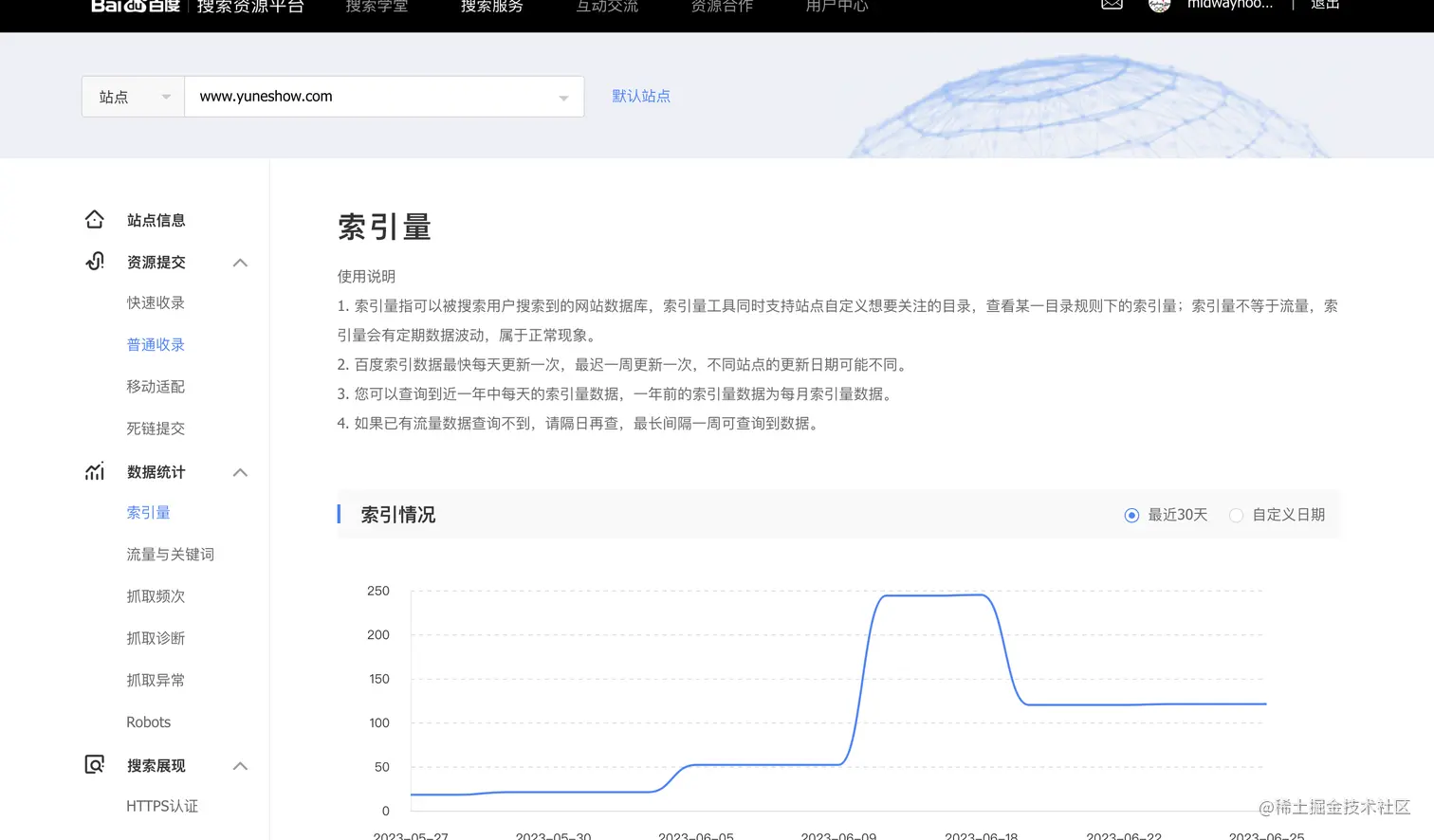
Task: Click the 退出 logout link
Action: pos(1324,6)
